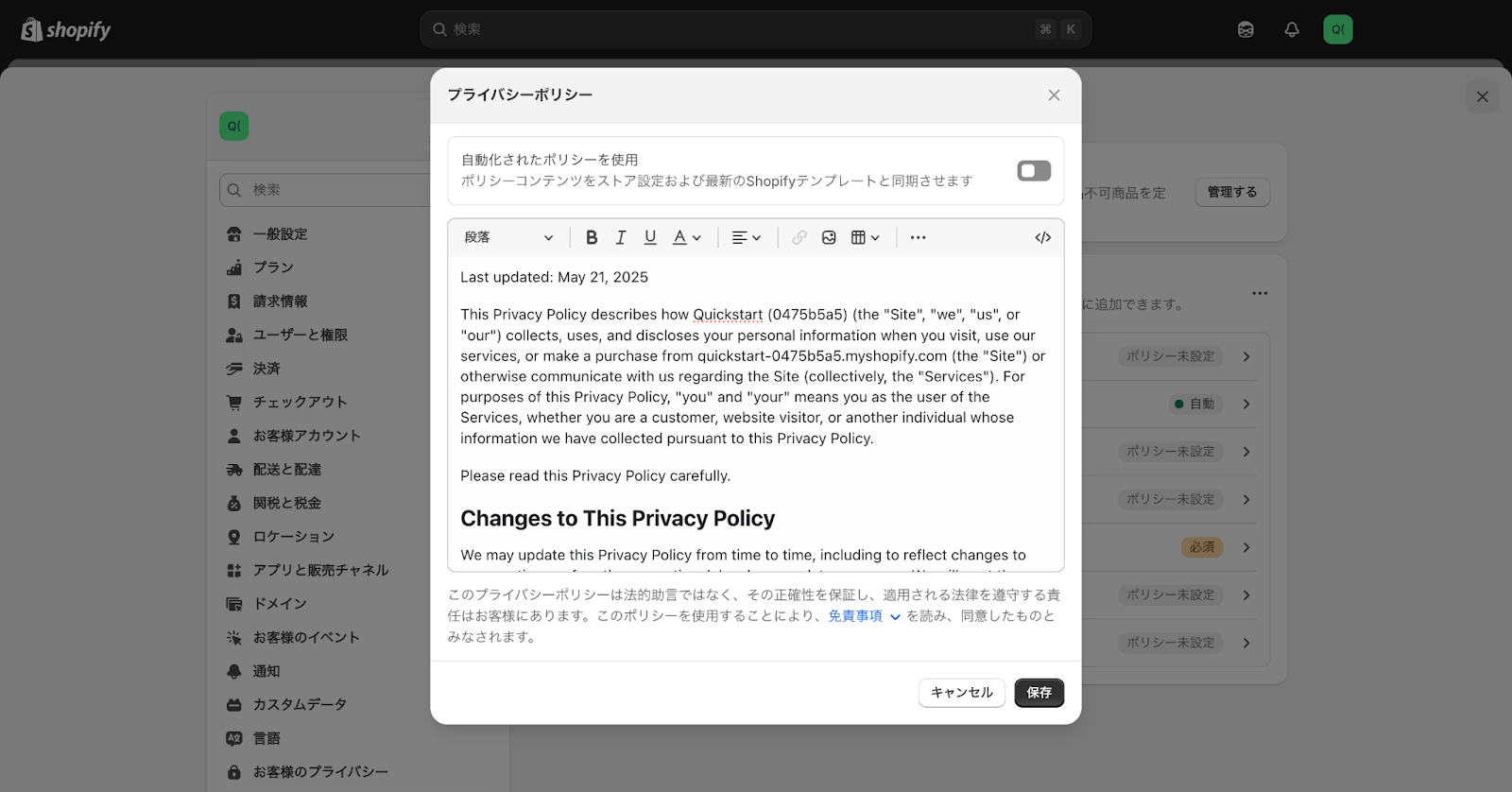The width and height of the screenshot is (1512, 792).
Task: Click the カスタムデータ icon
Action: 234,705
